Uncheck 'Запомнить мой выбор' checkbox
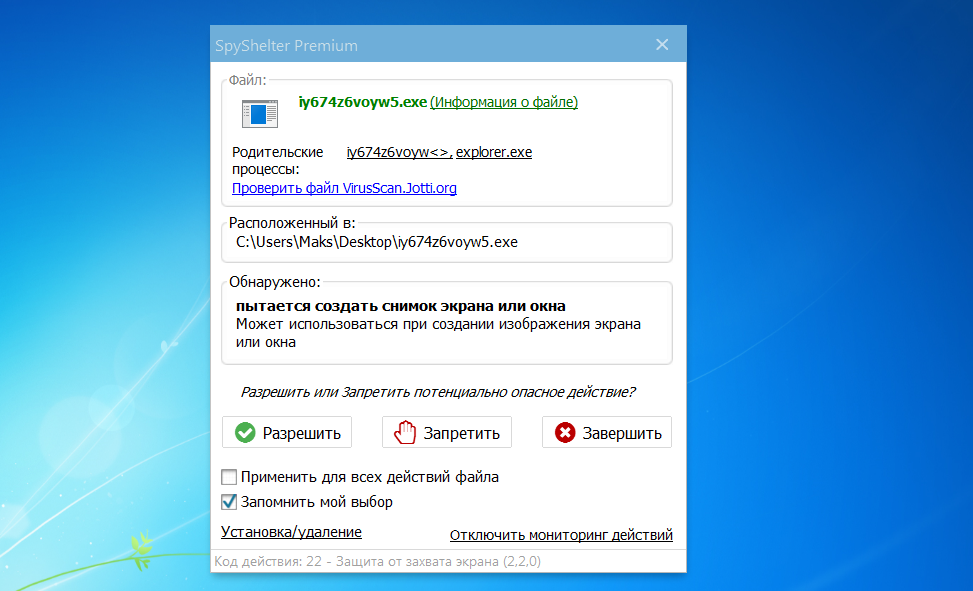The height and width of the screenshot is (591, 973). point(229,502)
